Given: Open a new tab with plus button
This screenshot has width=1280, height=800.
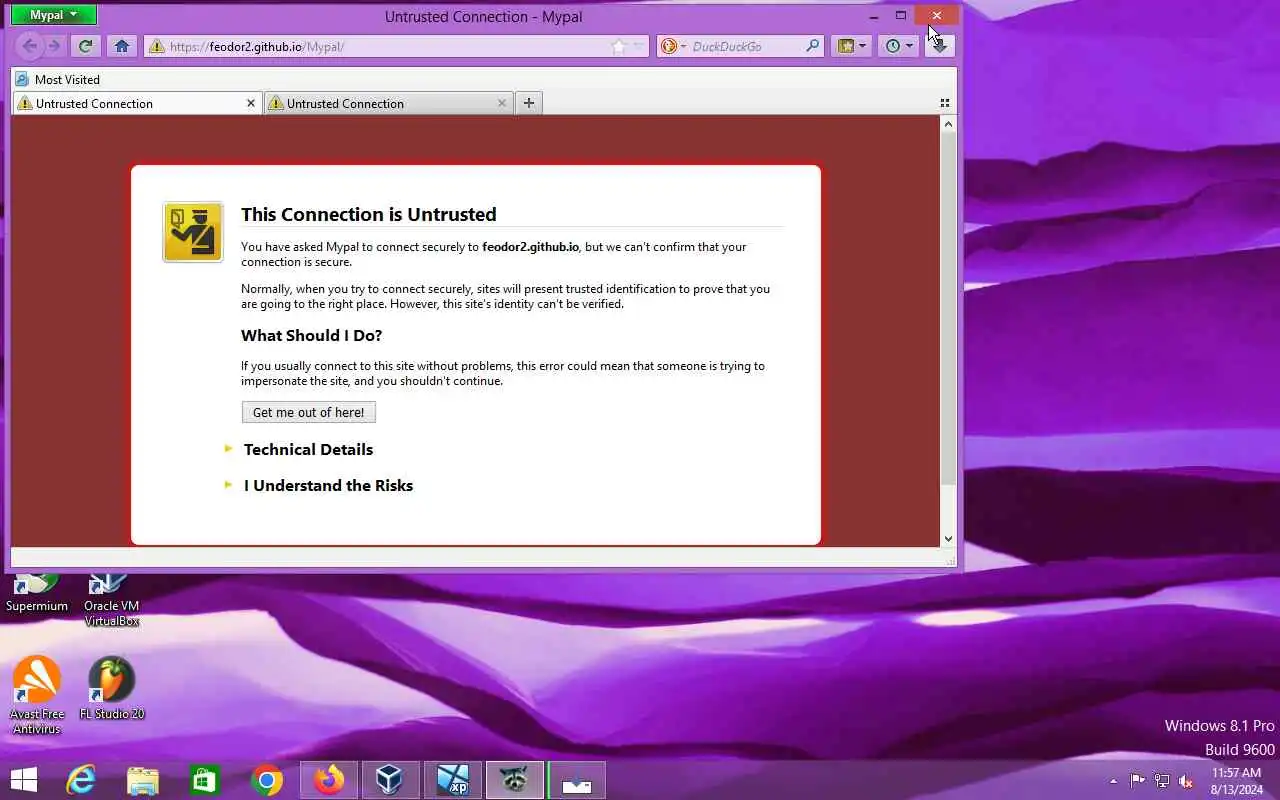Looking at the screenshot, I should 529,102.
